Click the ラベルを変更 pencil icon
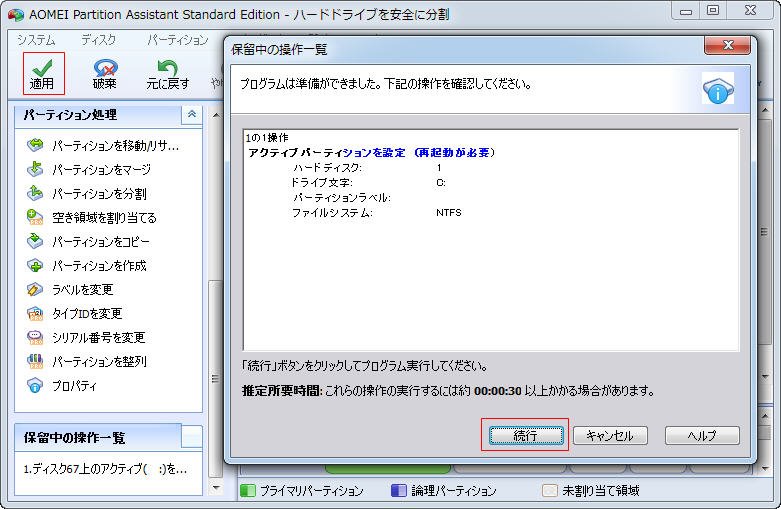The width and height of the screenshot is (781, 509). pos(35,289)
